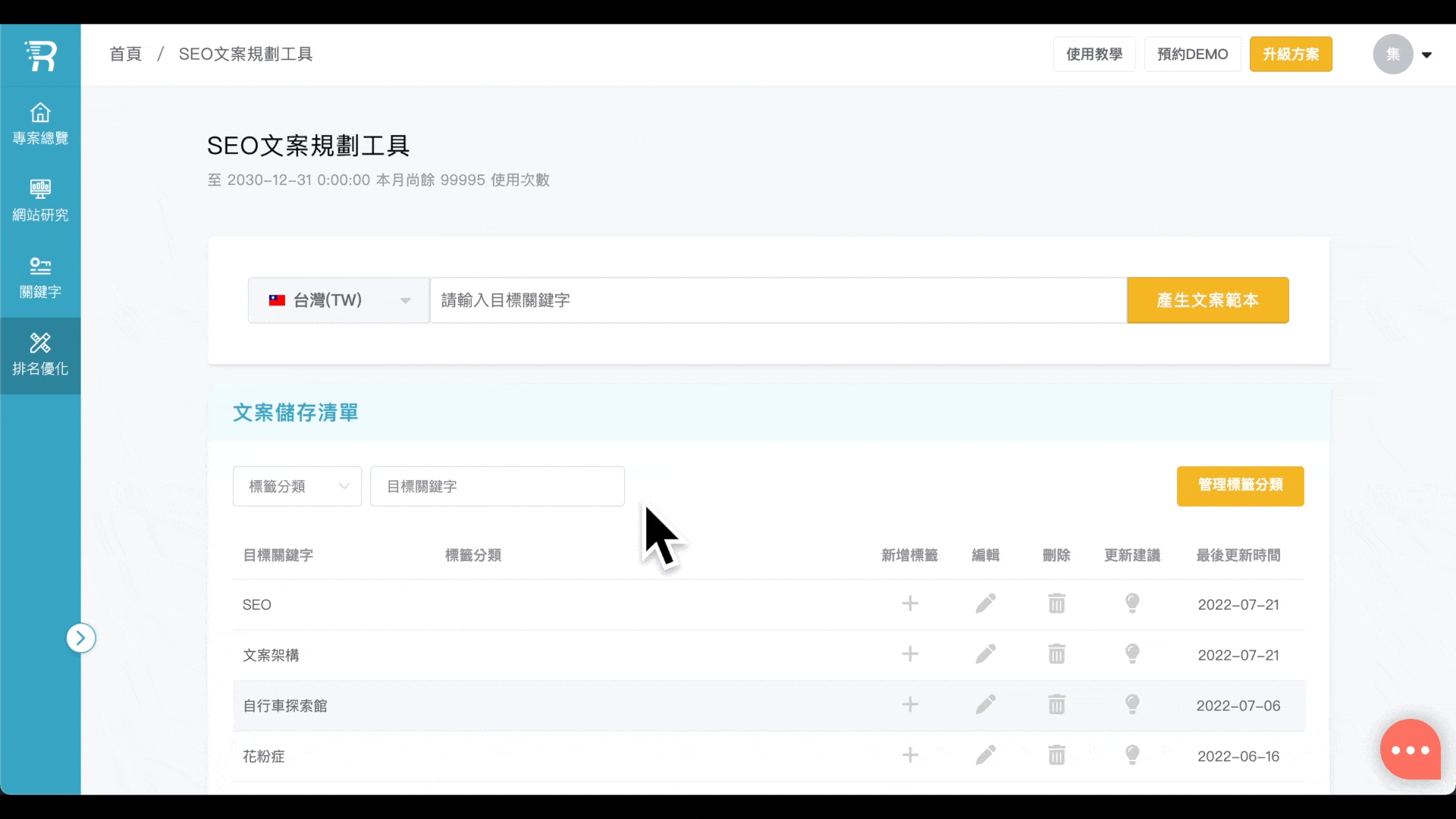The width and height of the screenshot is (1456, 819).
Task: Click lightbulb icon for 花粉症 row
Action: point(1132,755)
